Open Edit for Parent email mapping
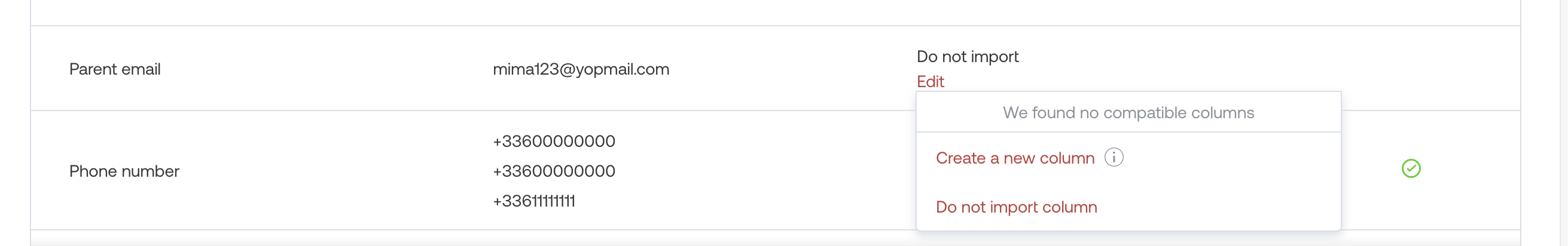Image resolution: width=1568 pixels, height=246 pixels. tap(929, 81)
